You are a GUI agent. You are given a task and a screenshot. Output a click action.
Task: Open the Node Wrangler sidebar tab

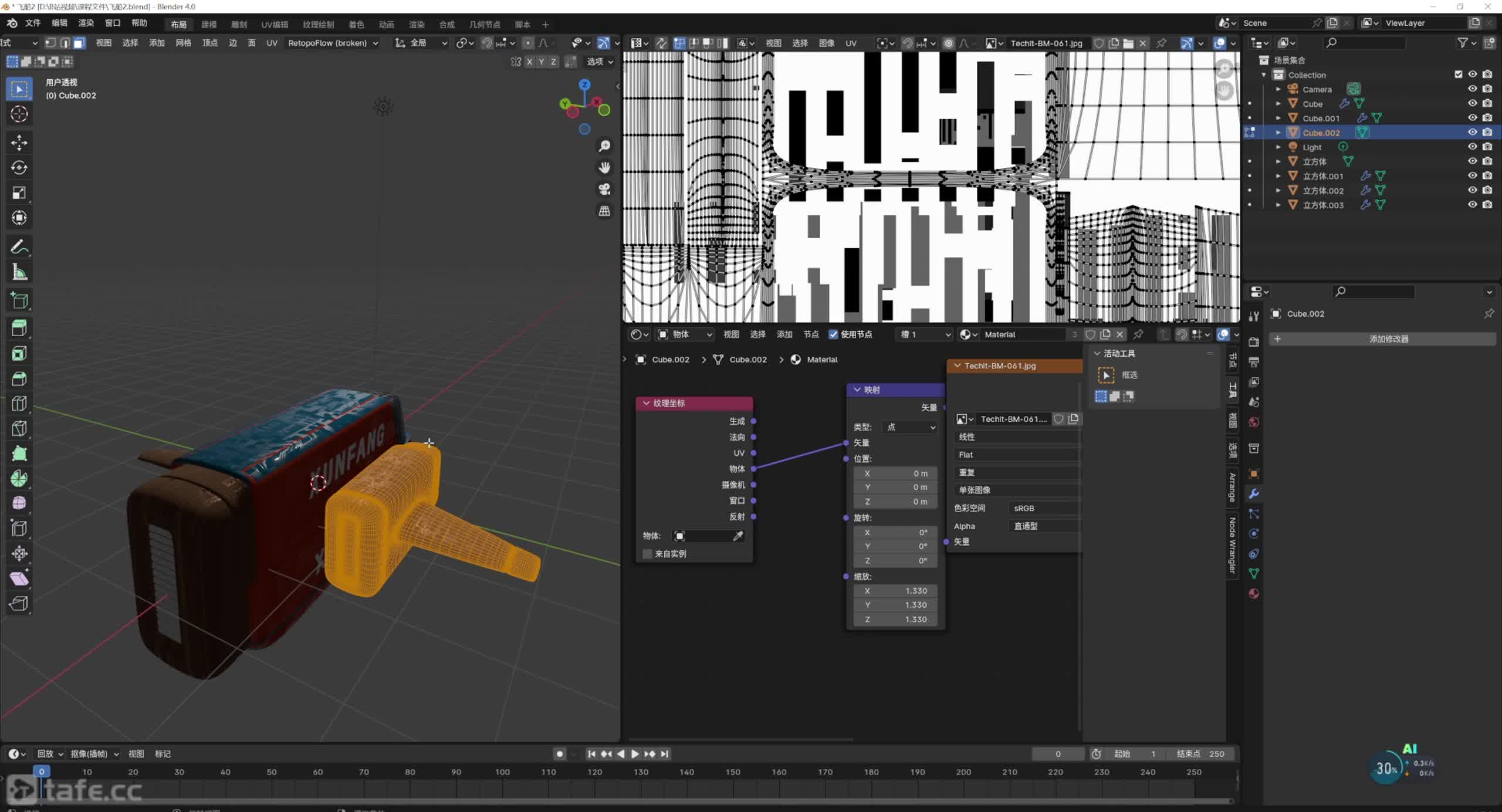click(x=1232, y=545)
